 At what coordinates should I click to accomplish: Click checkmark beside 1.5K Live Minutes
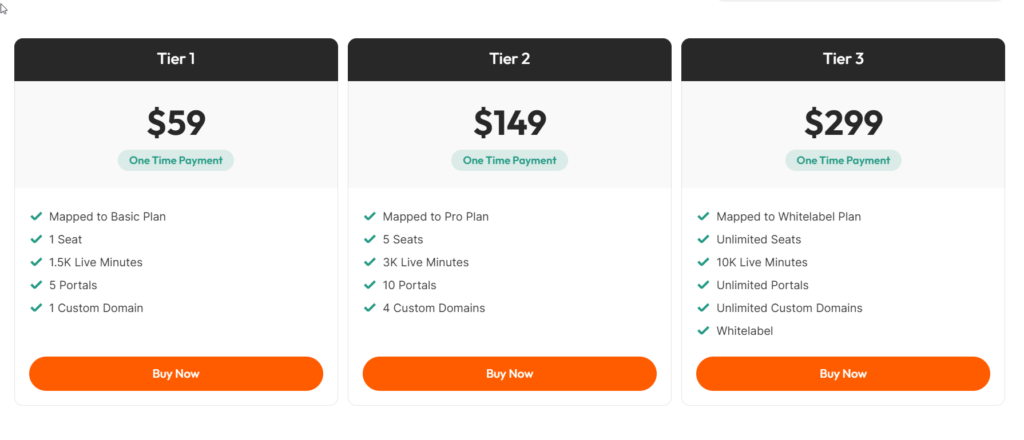click(x=37, y=262)
